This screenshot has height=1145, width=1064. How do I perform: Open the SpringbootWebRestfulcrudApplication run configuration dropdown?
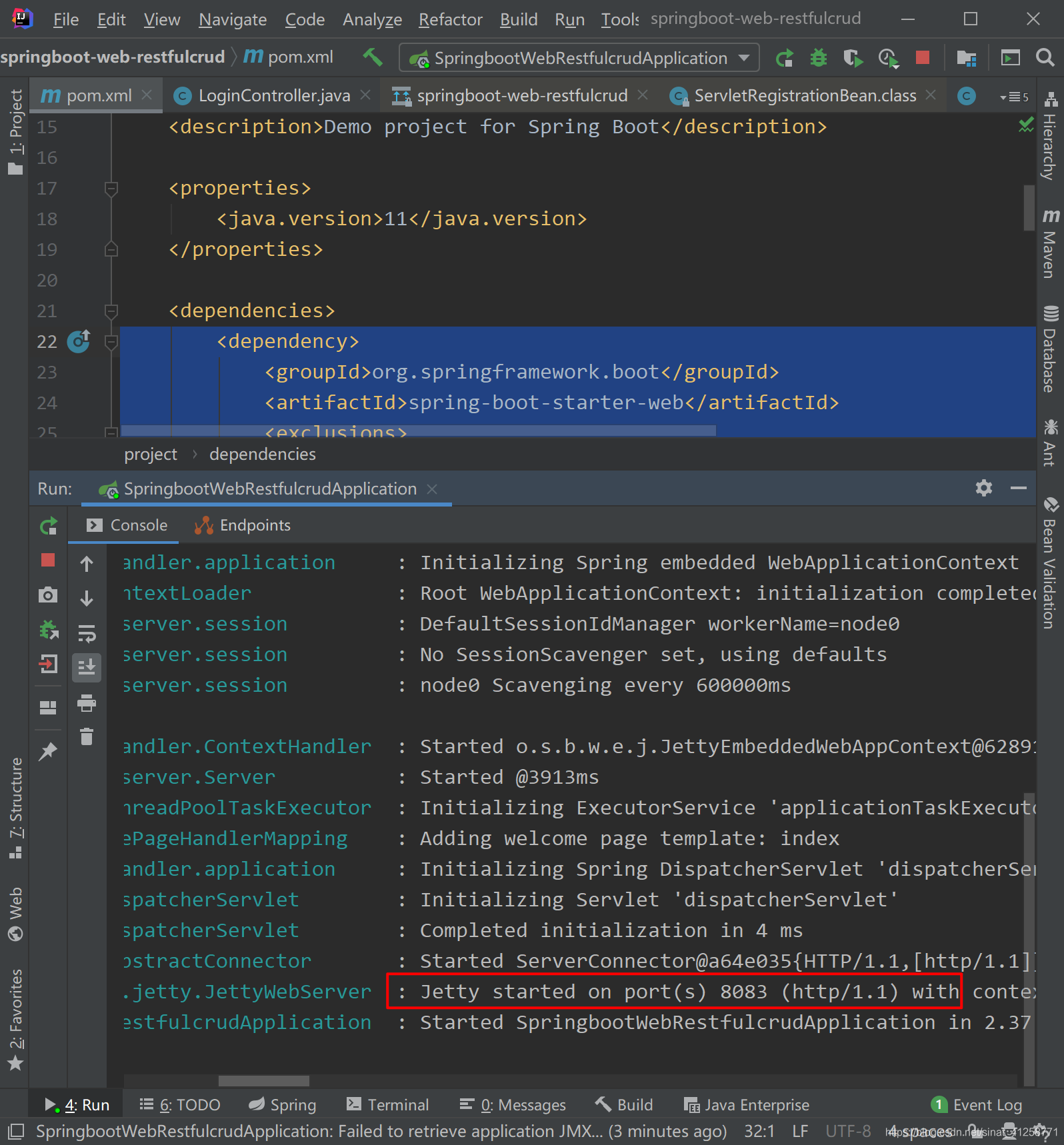579,58
